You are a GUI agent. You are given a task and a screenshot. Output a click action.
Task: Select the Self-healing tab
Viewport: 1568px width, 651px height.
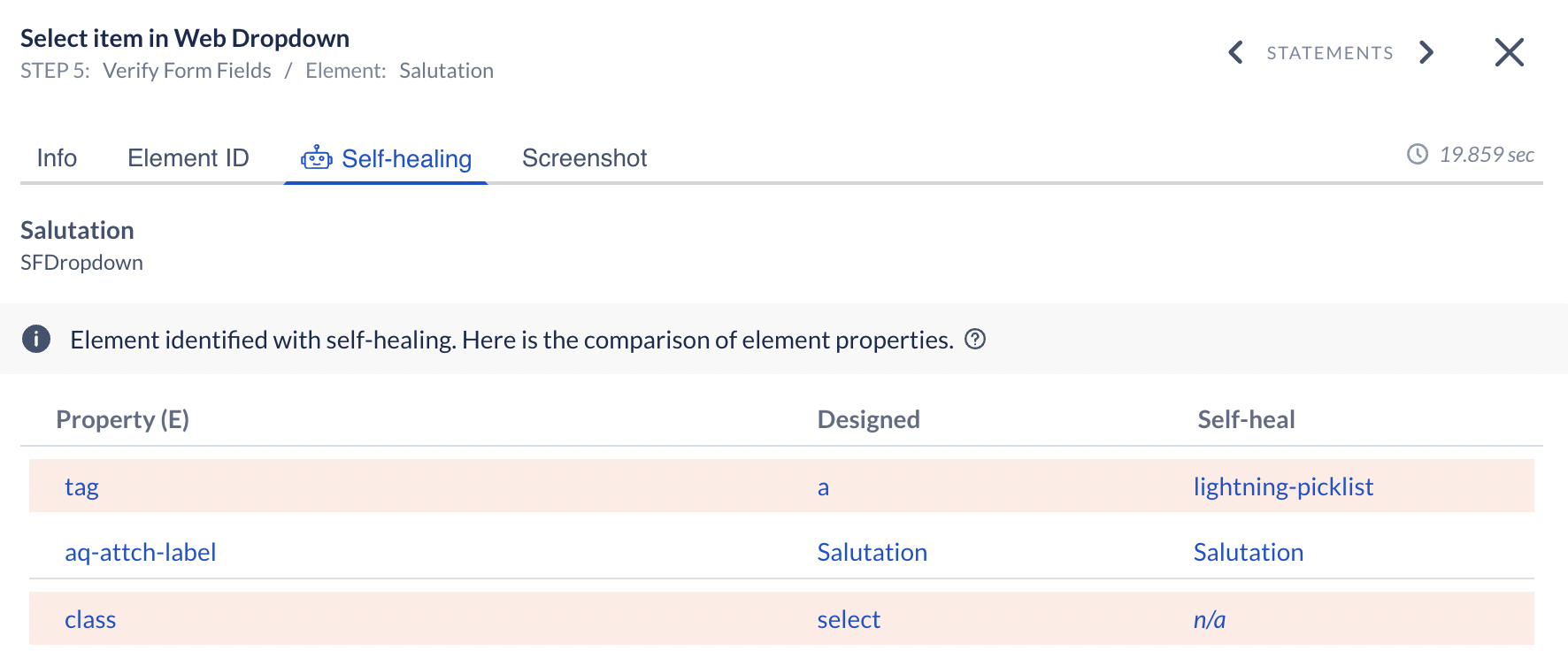[406, 159]
